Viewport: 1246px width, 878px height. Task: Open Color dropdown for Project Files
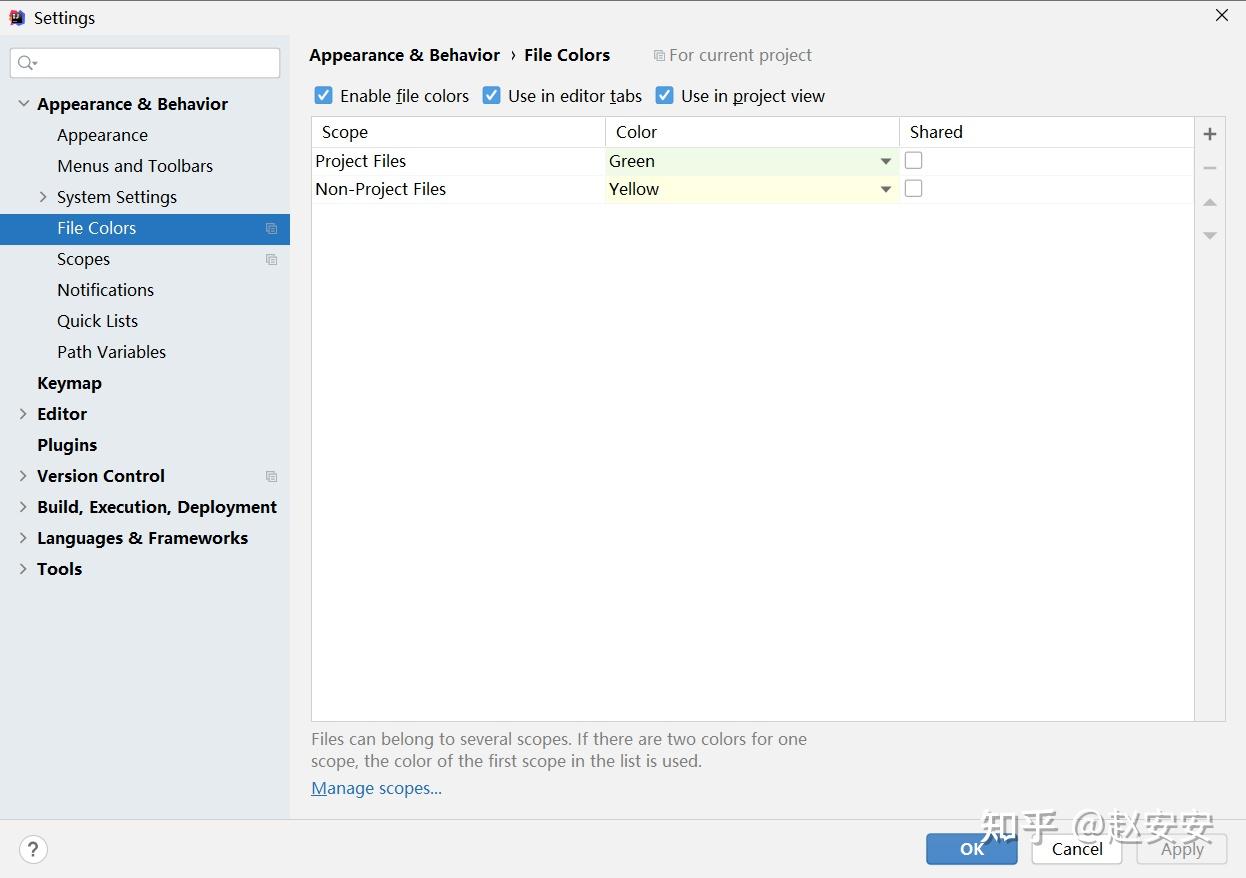885,161
